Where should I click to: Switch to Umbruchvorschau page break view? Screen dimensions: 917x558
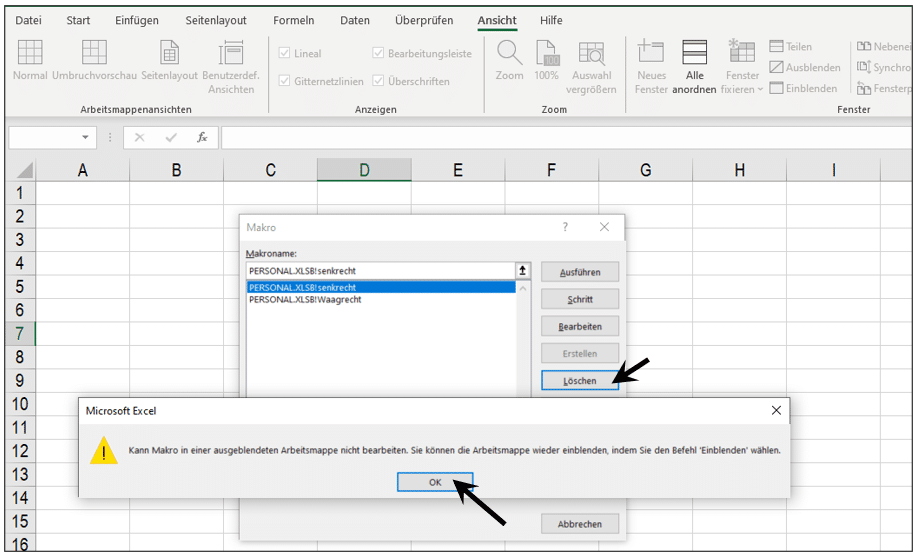tap(94, 53)
